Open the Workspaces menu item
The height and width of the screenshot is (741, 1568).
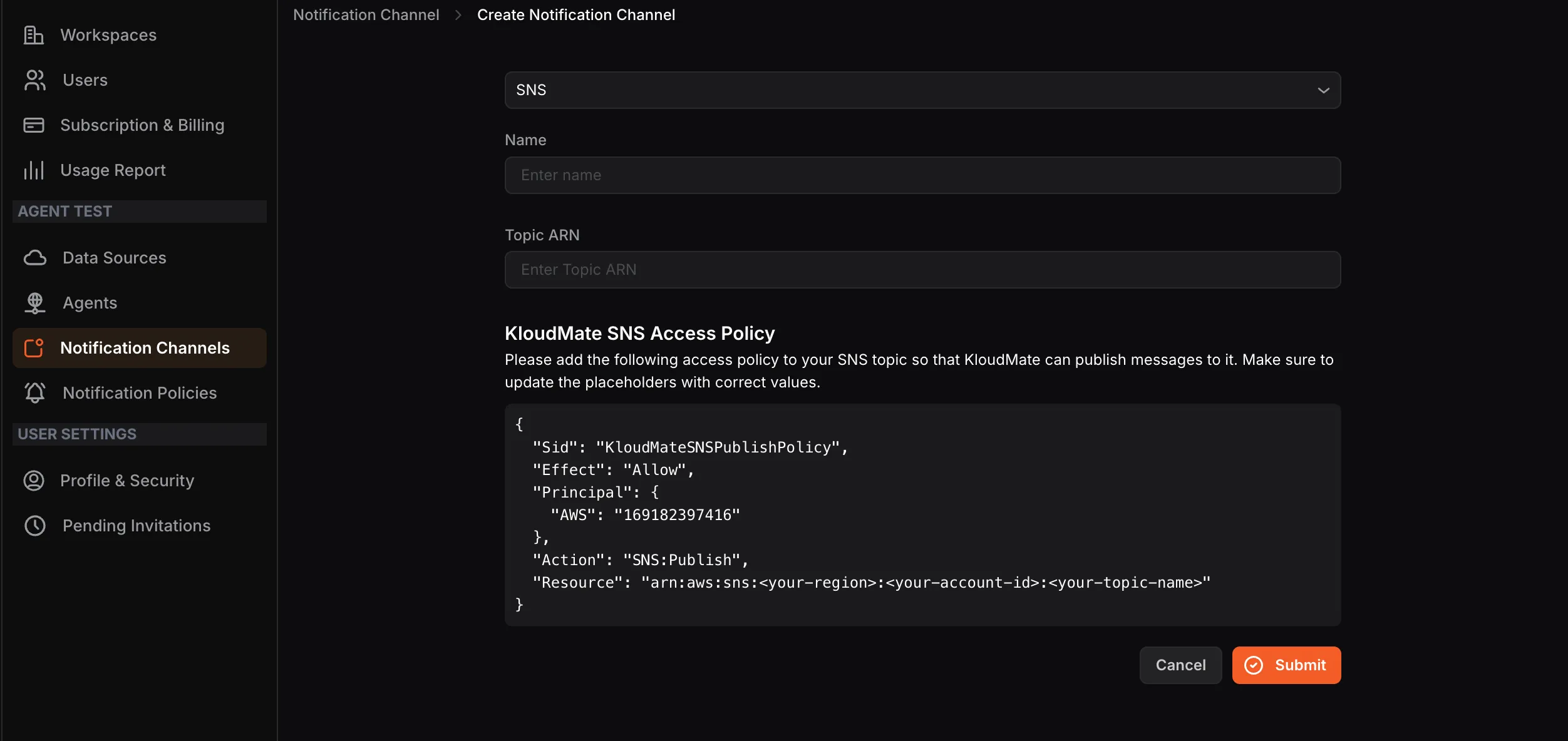click(x=140, y=35)
